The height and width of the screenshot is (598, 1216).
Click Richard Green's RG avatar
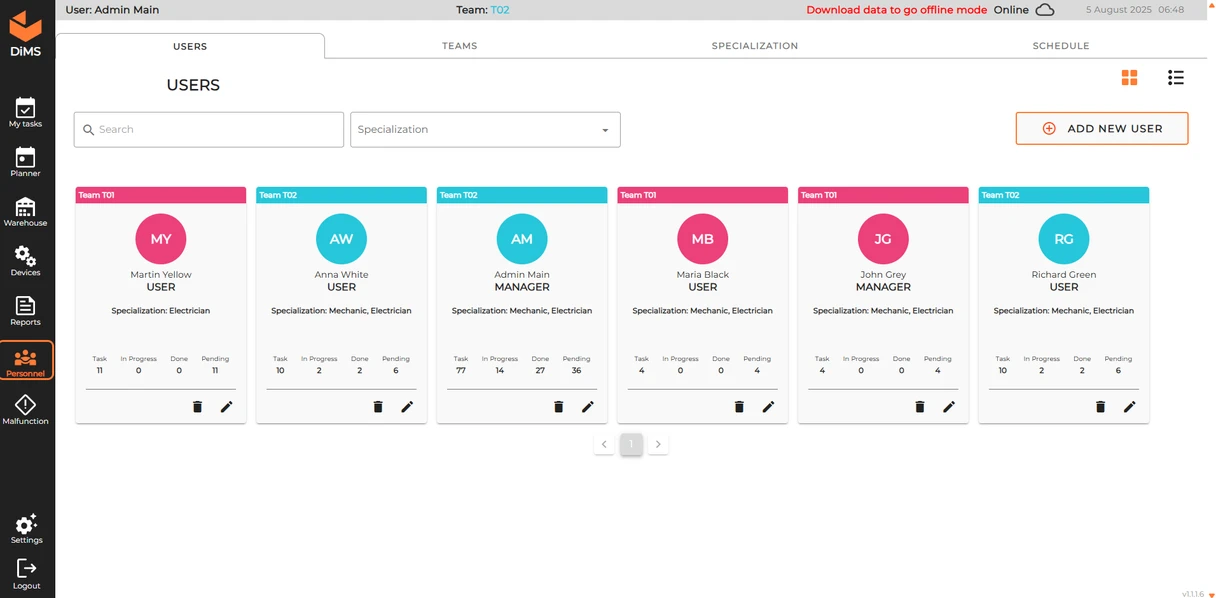click(1063, 239)
